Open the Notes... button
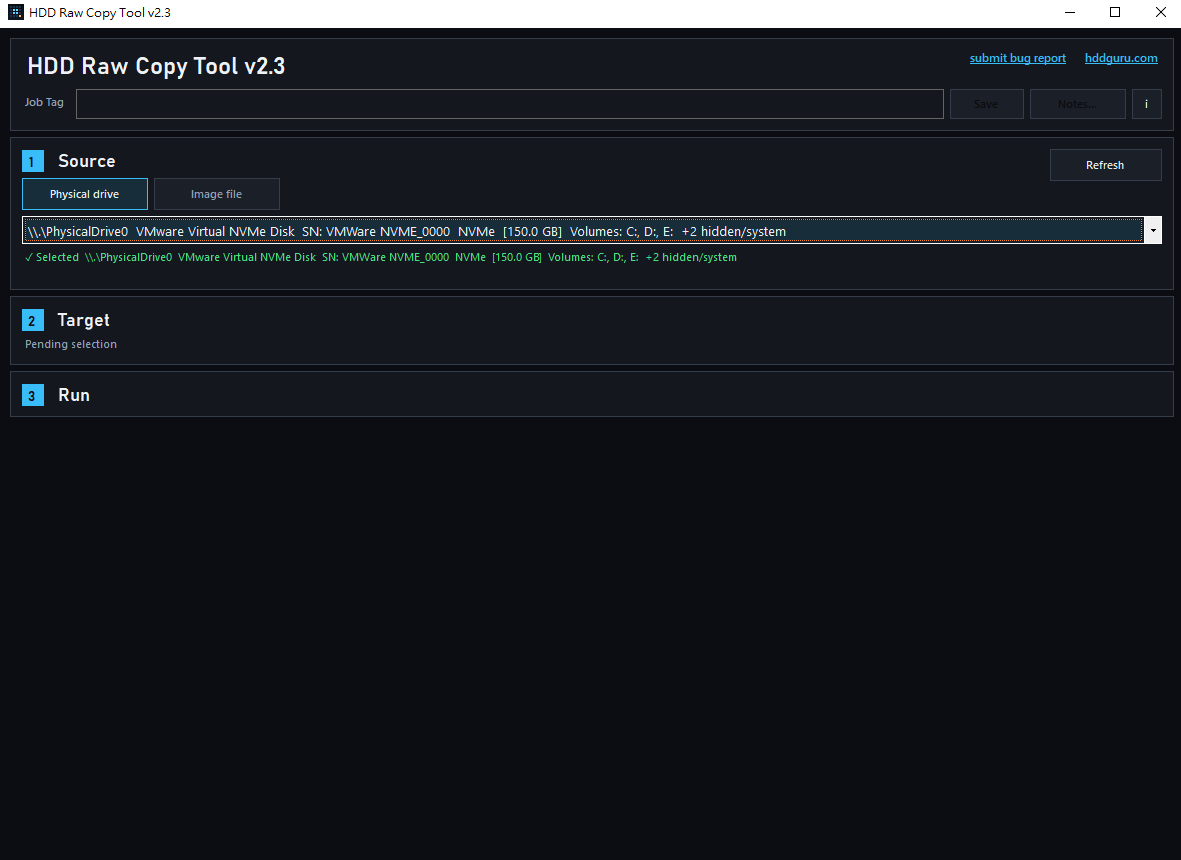This screenshot has width=1181, height=860. coord(1077,104)
